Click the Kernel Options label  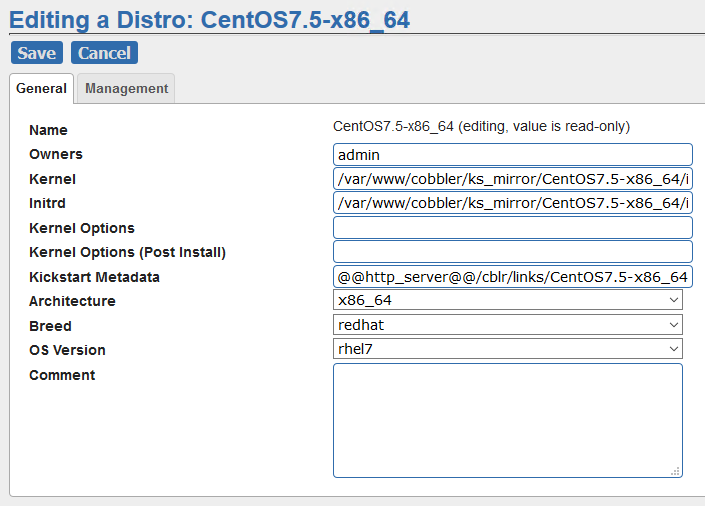(82, 228)
